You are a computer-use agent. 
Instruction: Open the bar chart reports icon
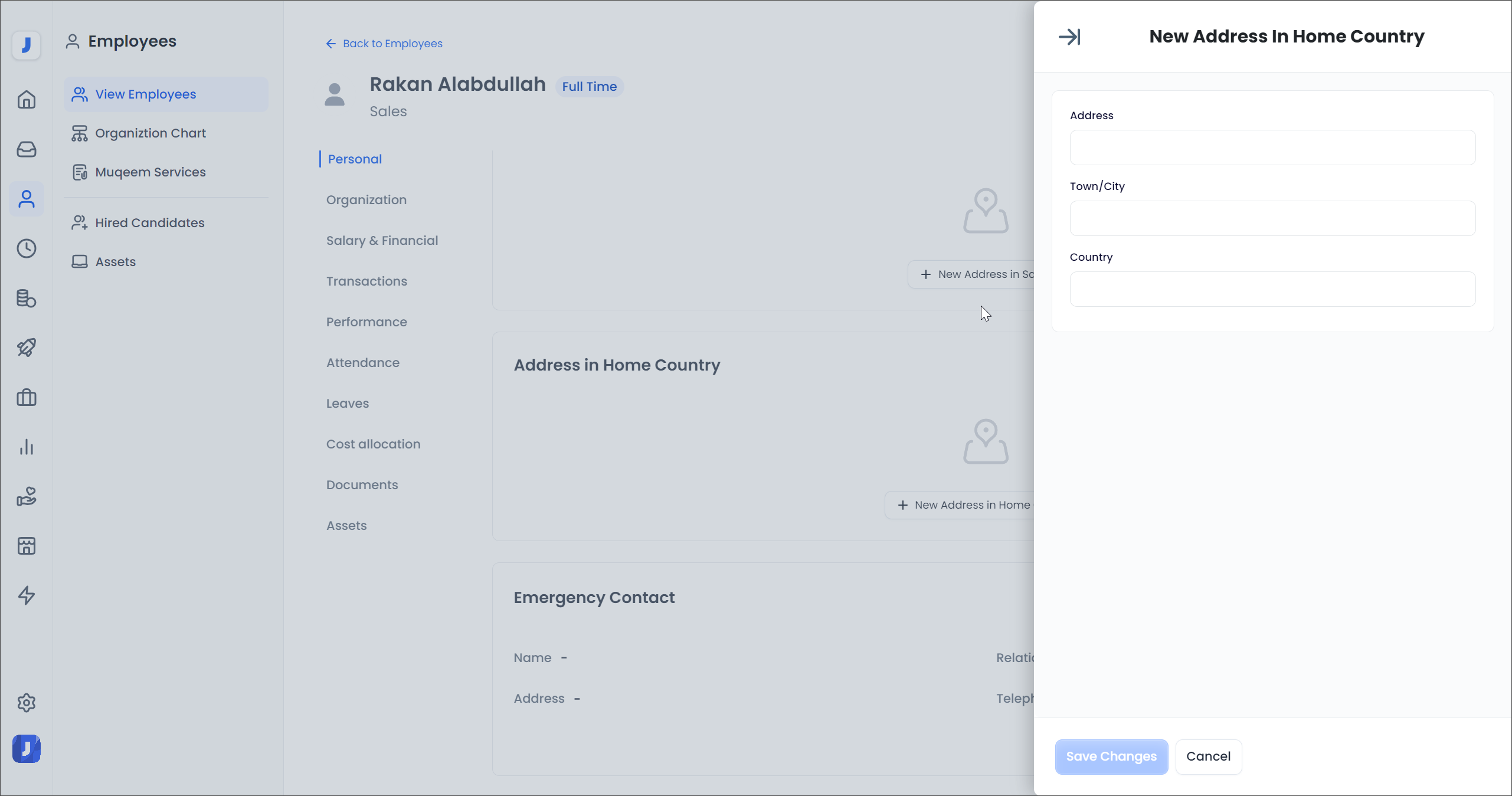tap(27, 447)
